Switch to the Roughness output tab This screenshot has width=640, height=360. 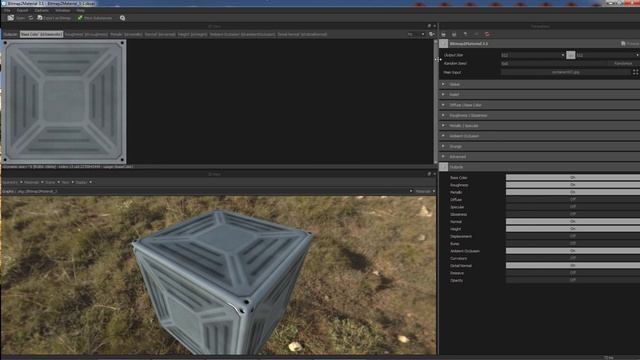tap(86, 34)
